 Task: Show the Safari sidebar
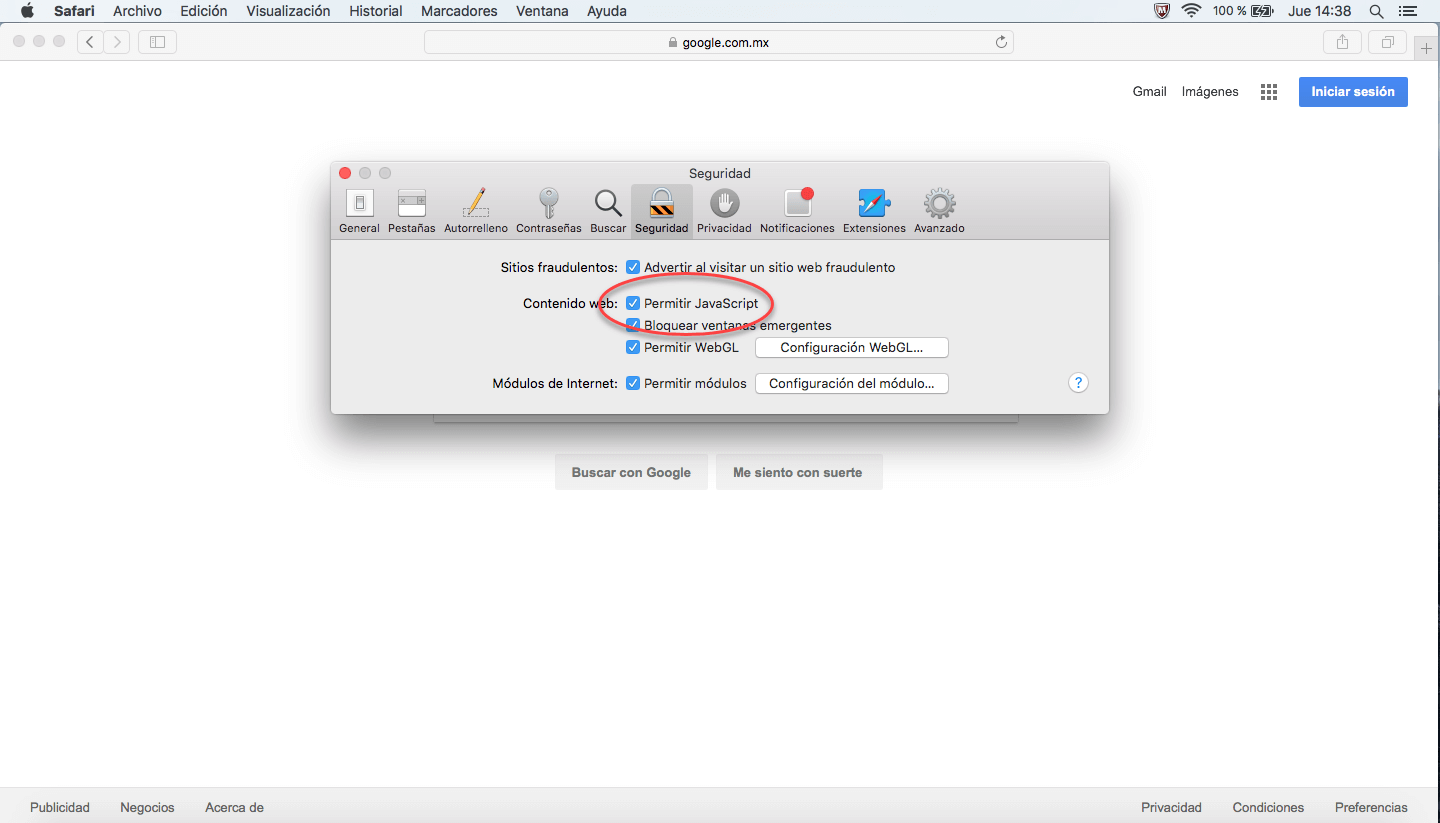pyautogui.click(x=158, y=42)
